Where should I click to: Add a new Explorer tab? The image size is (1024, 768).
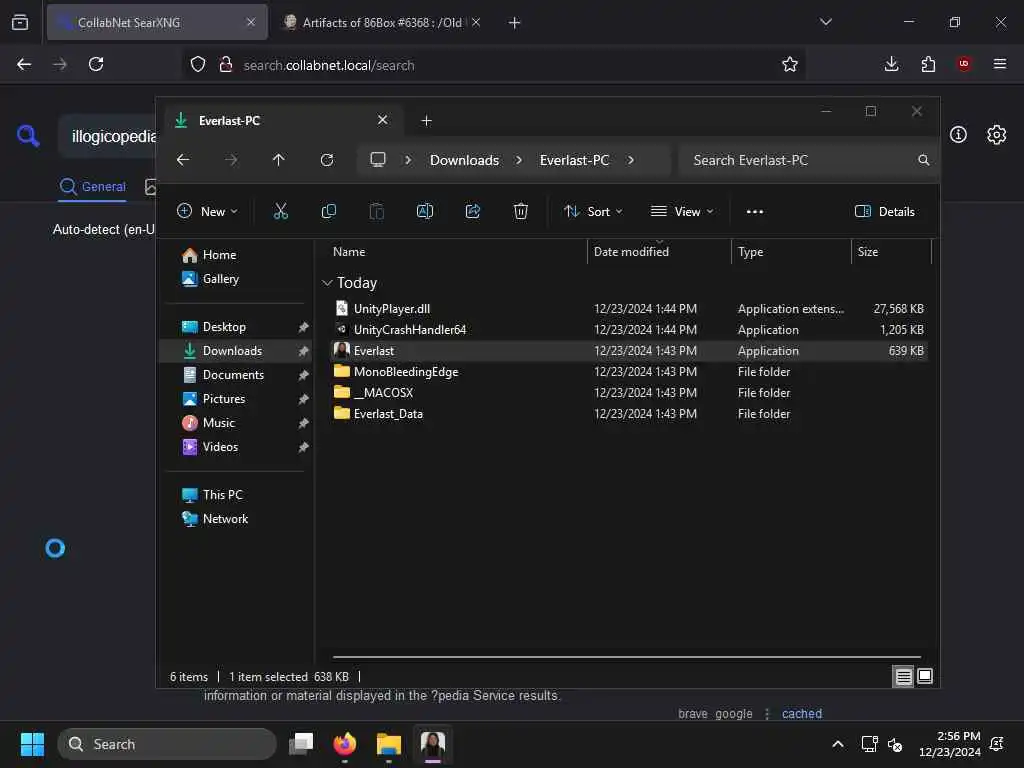pyautogui.click(x=426, y=121)
